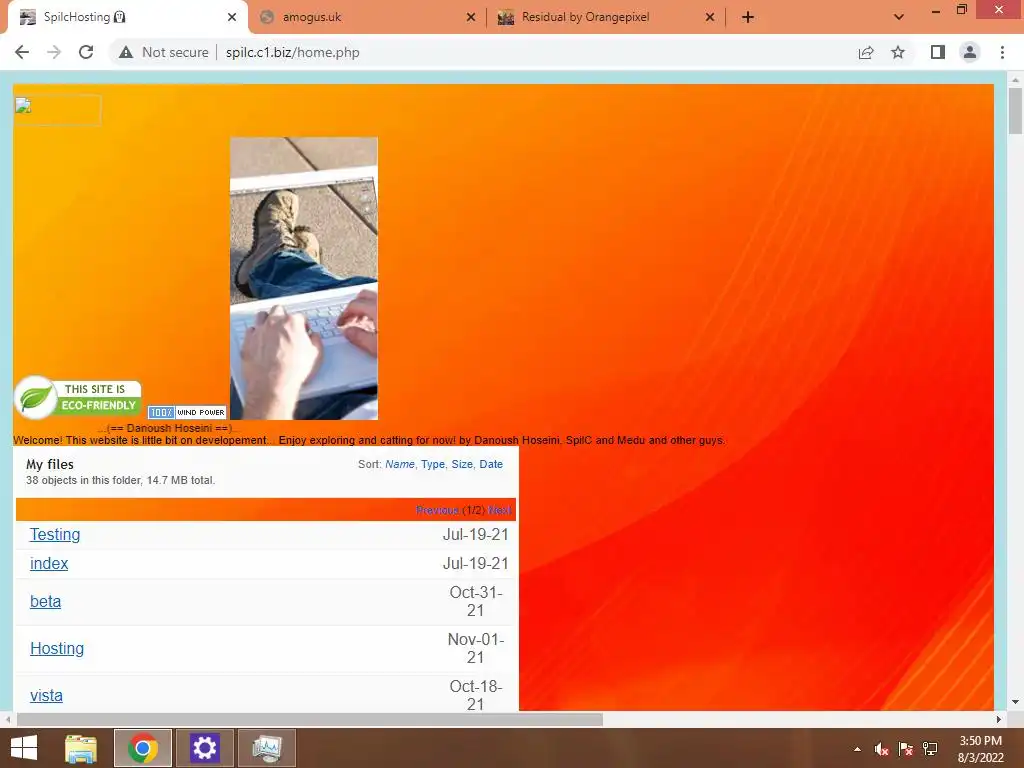Switch to Residual by Orangepixel tab
The width and height of the screenshot is (1024, 768).
click(604, 17)
